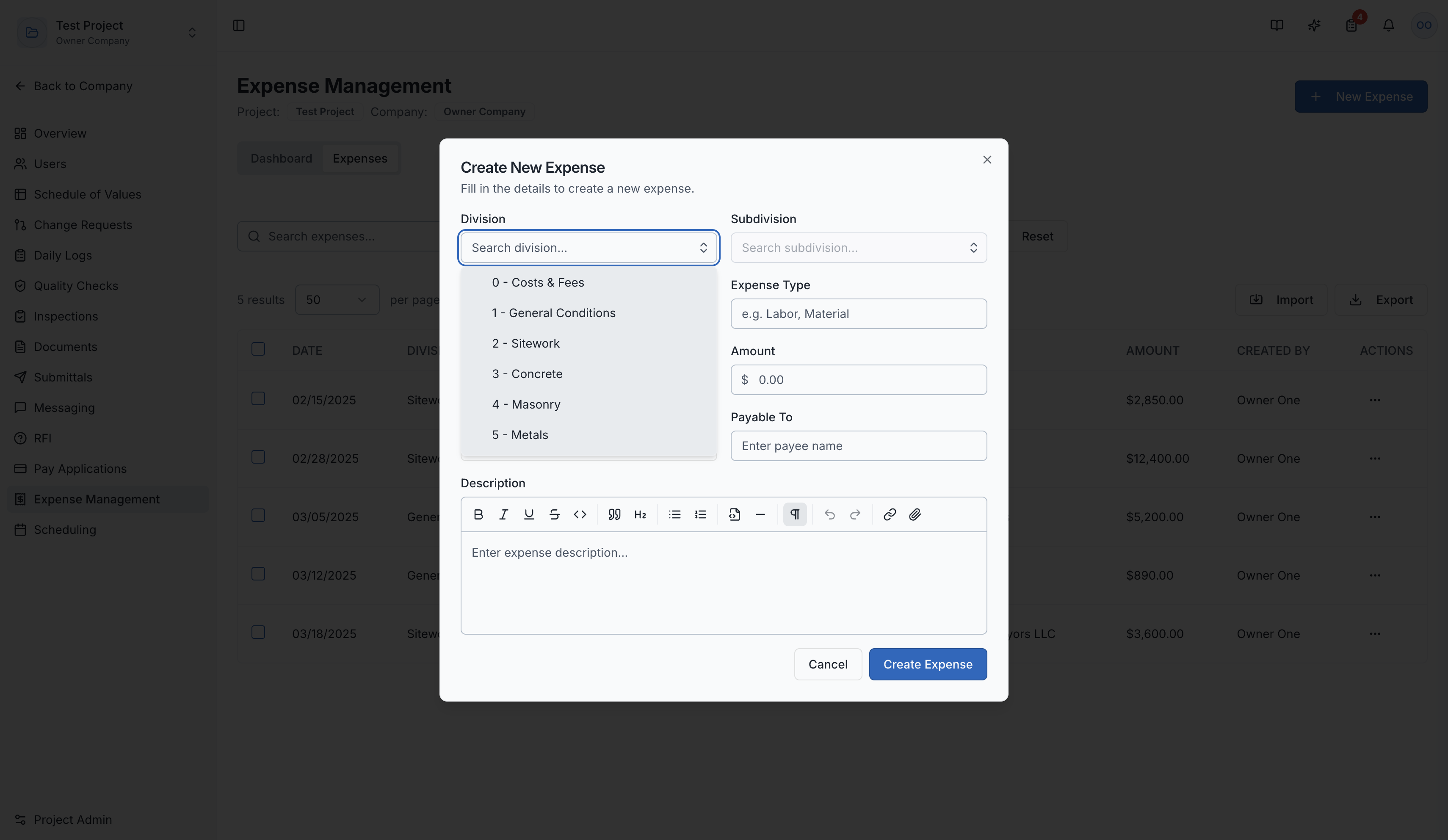Screen dimensions: 1448x840
Task: Open row actions for 02/15/2025 expense
Action: coord(1374,400)
